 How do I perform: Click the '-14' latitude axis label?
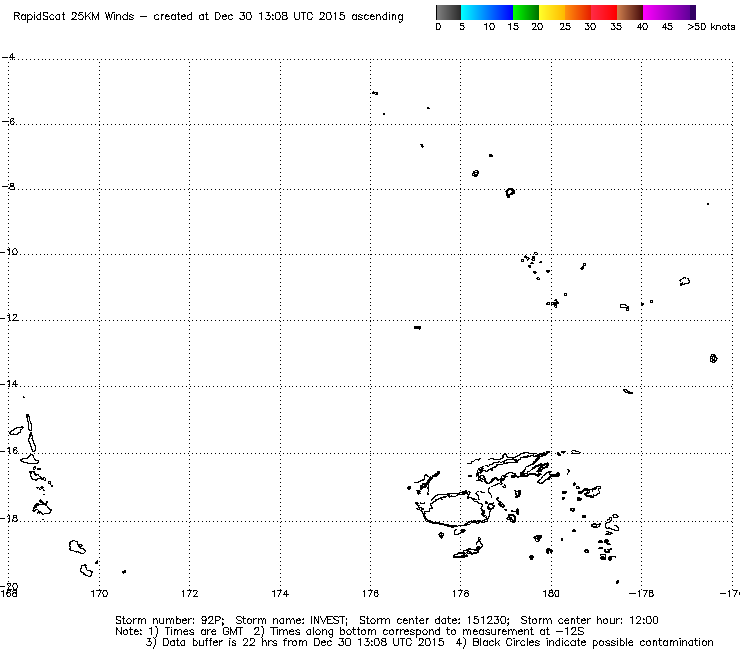coord(9,384)
